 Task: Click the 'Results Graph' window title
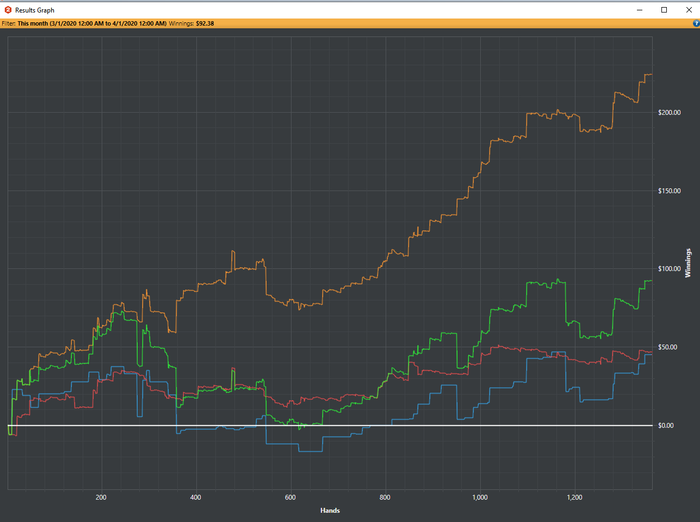[35, 10]
